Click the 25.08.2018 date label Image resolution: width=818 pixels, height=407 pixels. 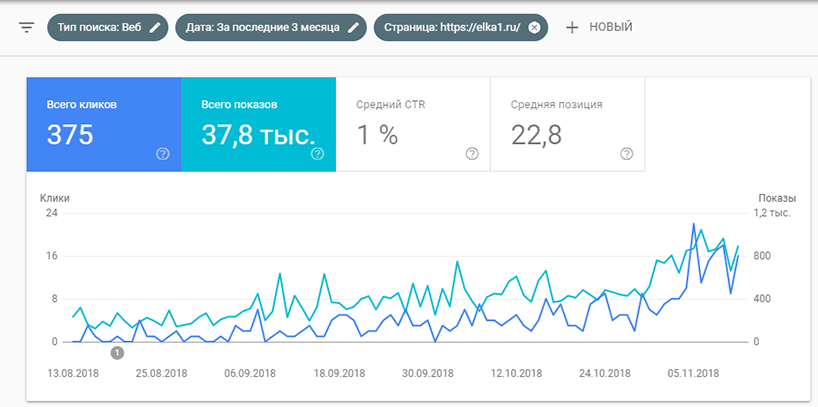[161, 374]
